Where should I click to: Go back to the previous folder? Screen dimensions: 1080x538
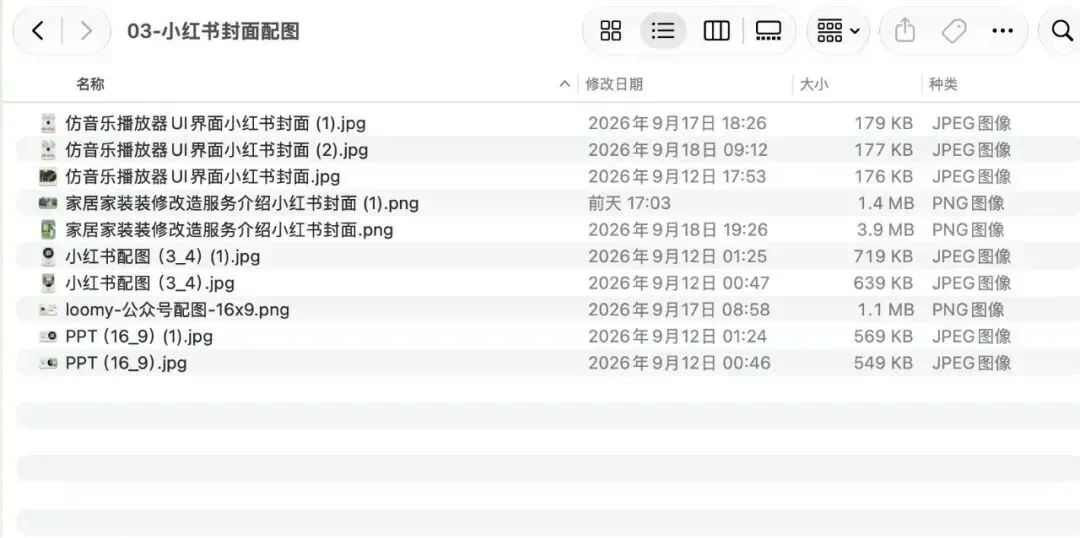point(39,30)
